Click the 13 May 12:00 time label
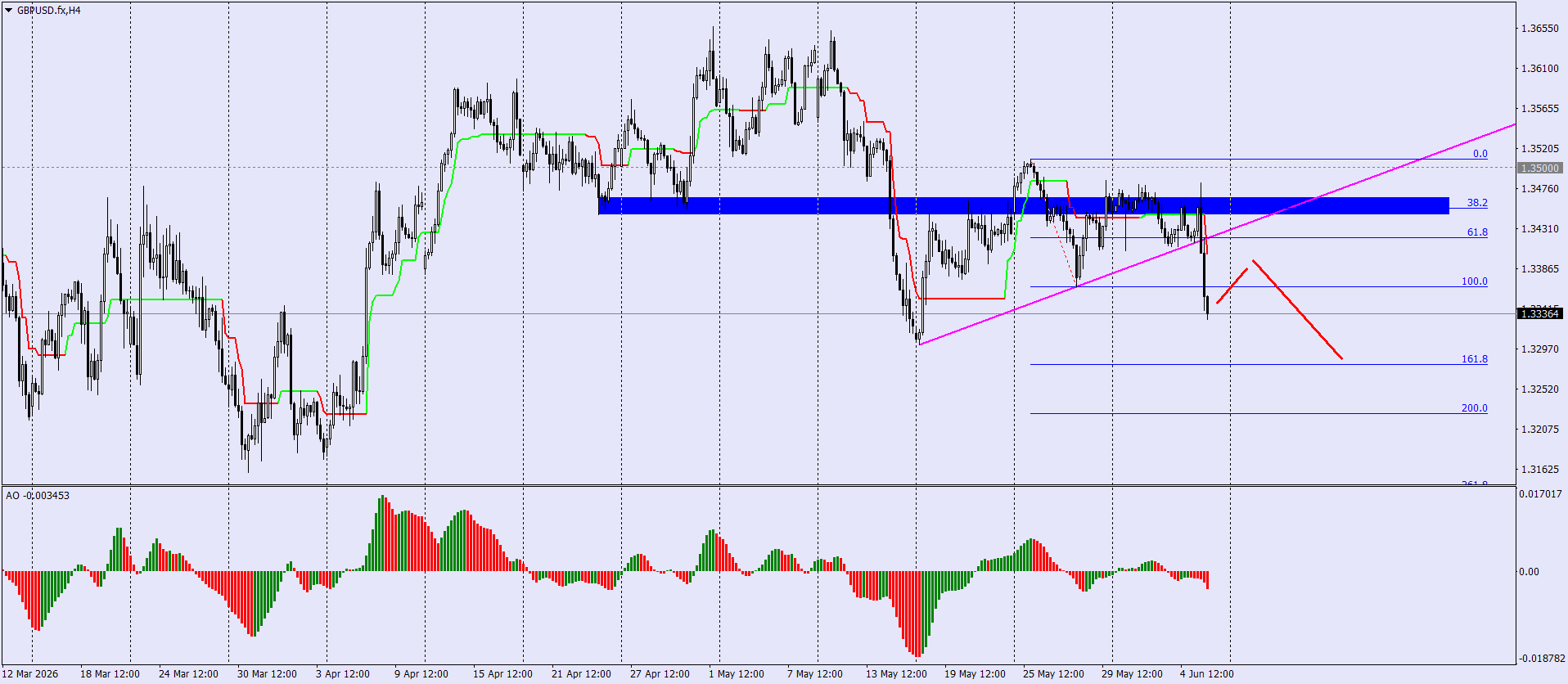The width and height of the screenshot is (1568, 684). [x=896, y=674]
